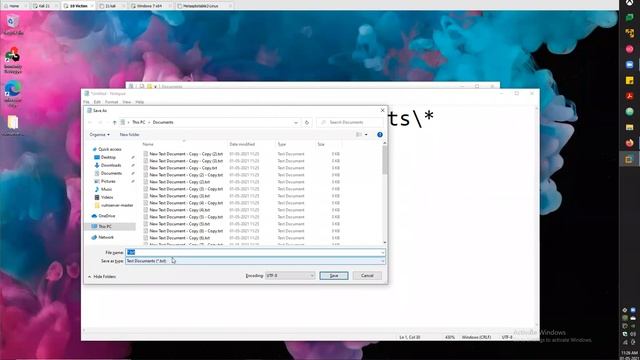640x360 pixels.
Task: Click the OneDrive cloud icon in sidebar
Action: point(94,216)
